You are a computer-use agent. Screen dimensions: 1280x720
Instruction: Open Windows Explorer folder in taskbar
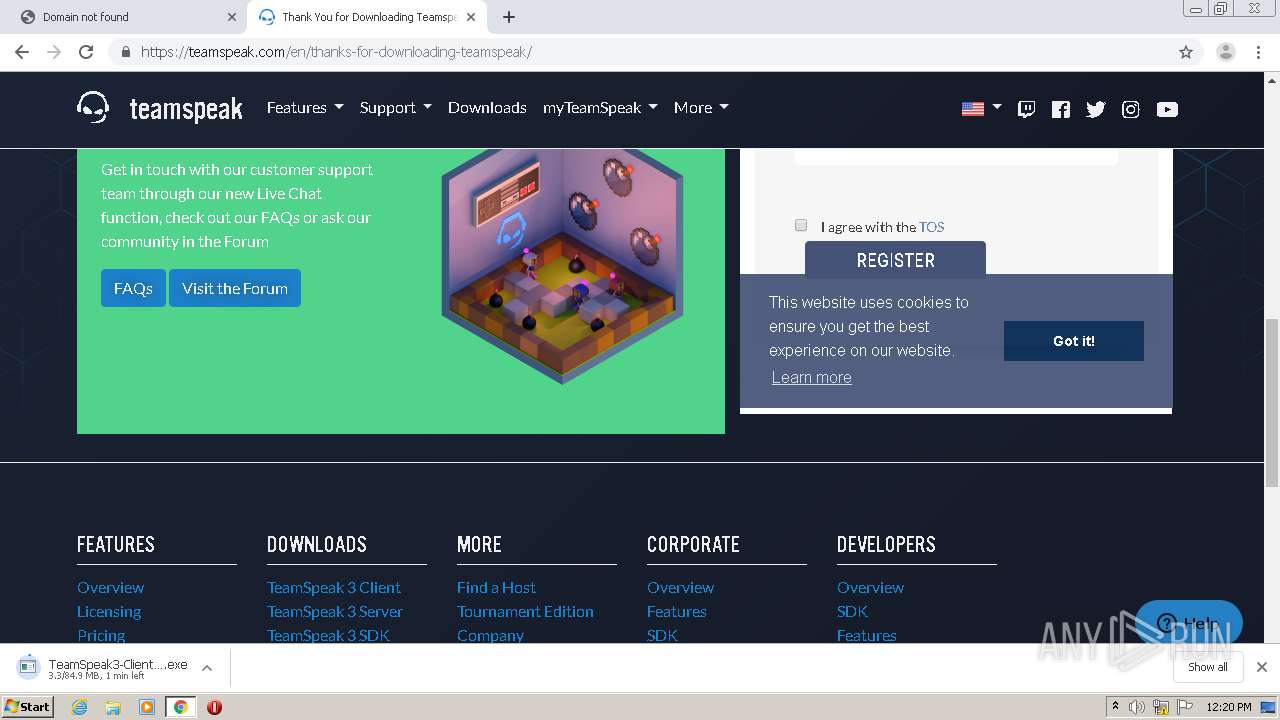pos(113,707)
